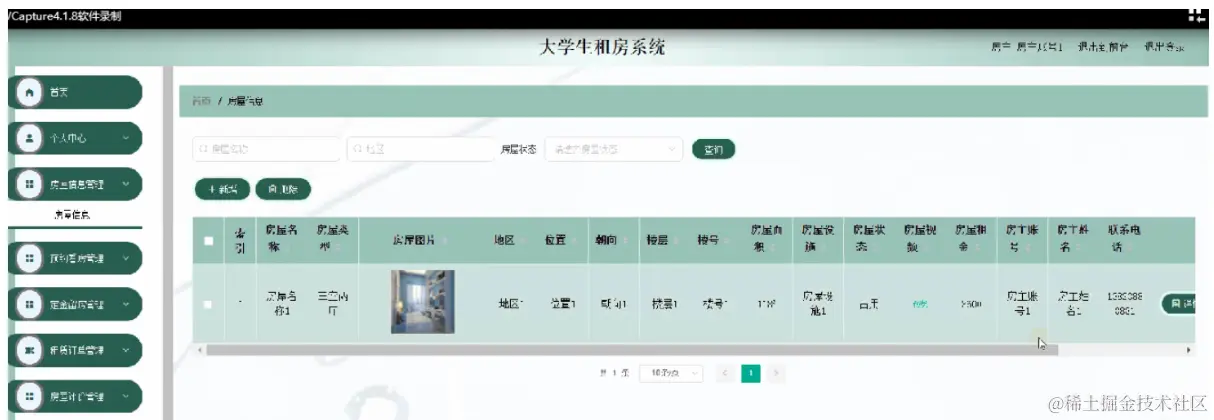This screenshot has height=420, width=1214.
Task: Click the 首页 breadcrumb link
Action: [201, 101]
